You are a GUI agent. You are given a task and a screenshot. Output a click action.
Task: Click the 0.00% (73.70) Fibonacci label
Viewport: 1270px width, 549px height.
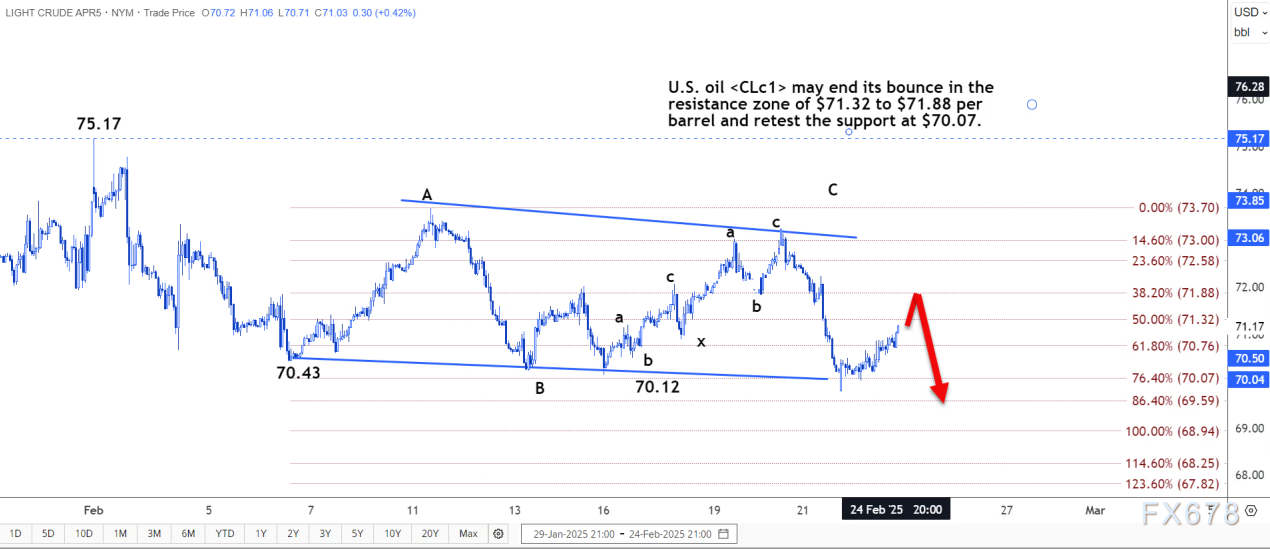[1178, 208]
